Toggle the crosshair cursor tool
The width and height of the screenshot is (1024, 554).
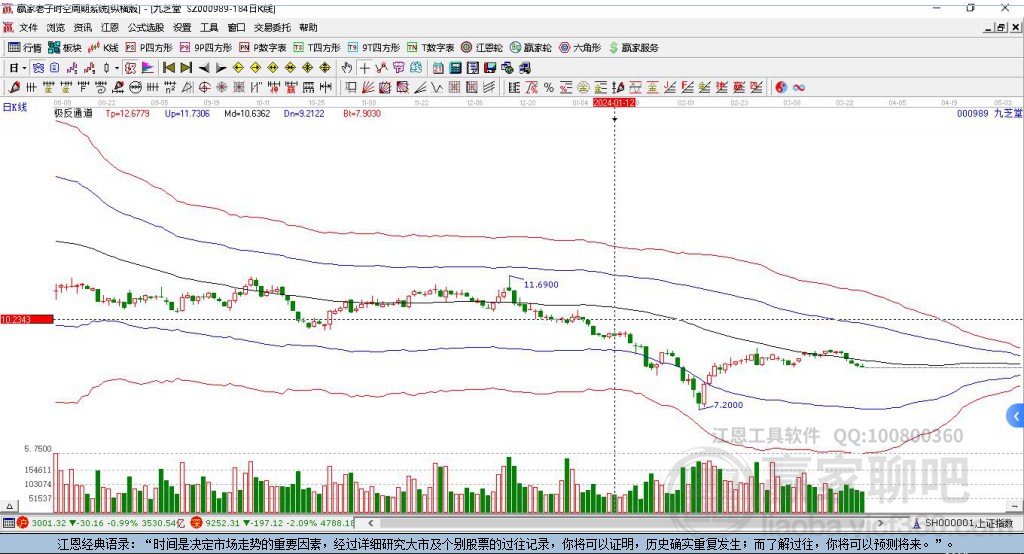(x=364, y=68)
